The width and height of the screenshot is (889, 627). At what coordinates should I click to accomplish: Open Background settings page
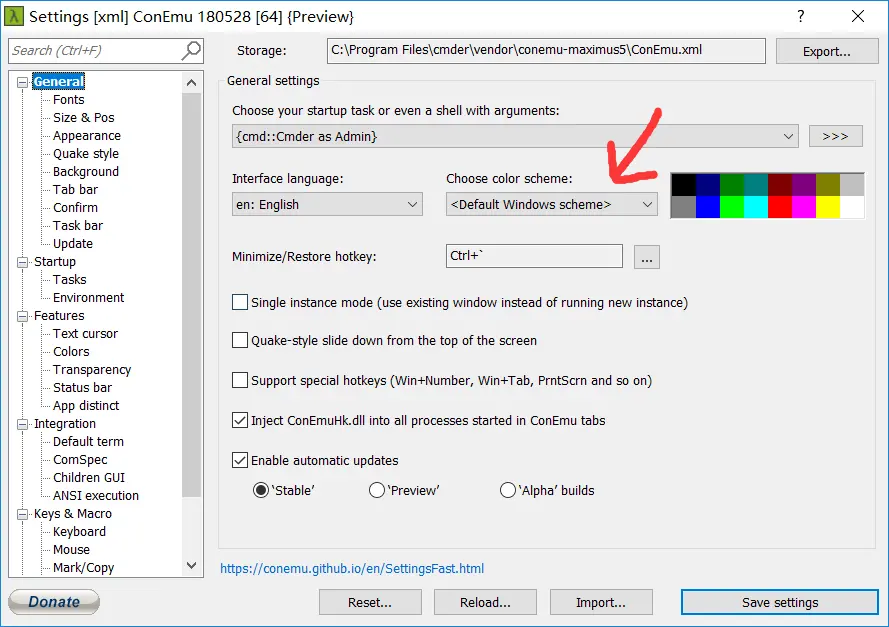pyautogui.click(x=86, y=171)
